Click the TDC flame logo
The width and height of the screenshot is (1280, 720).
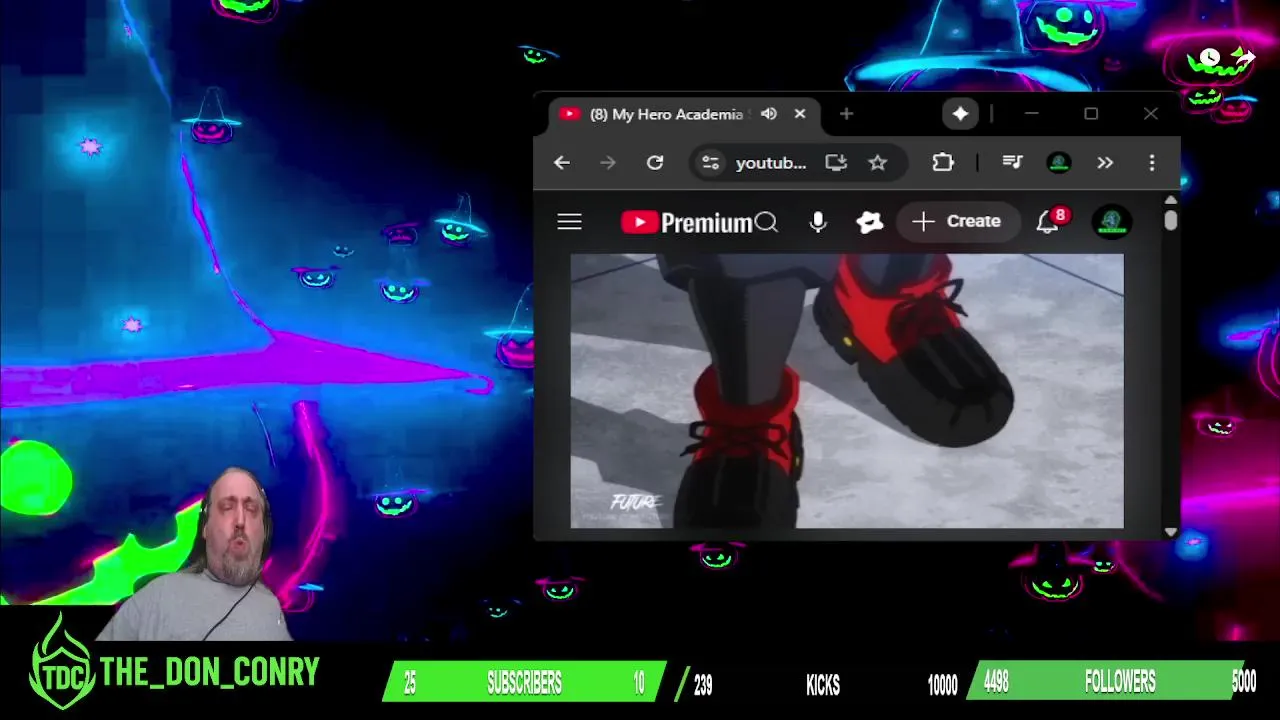point(62,662)
